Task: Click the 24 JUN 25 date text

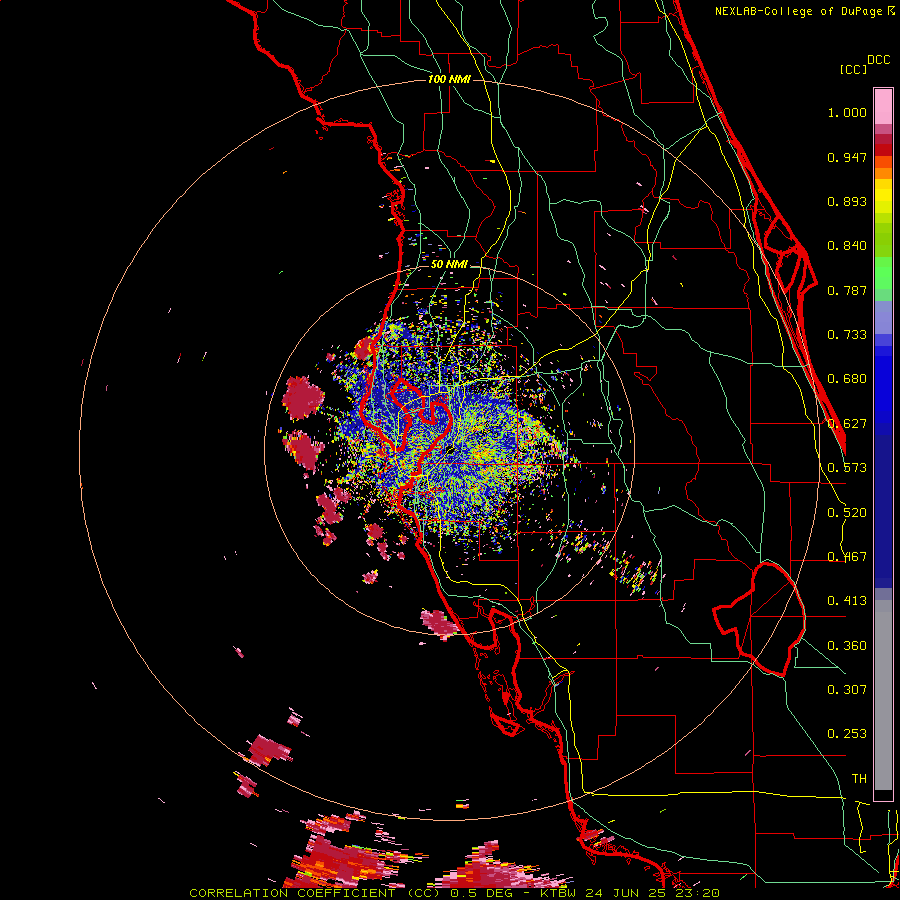Action: [627, 893]
